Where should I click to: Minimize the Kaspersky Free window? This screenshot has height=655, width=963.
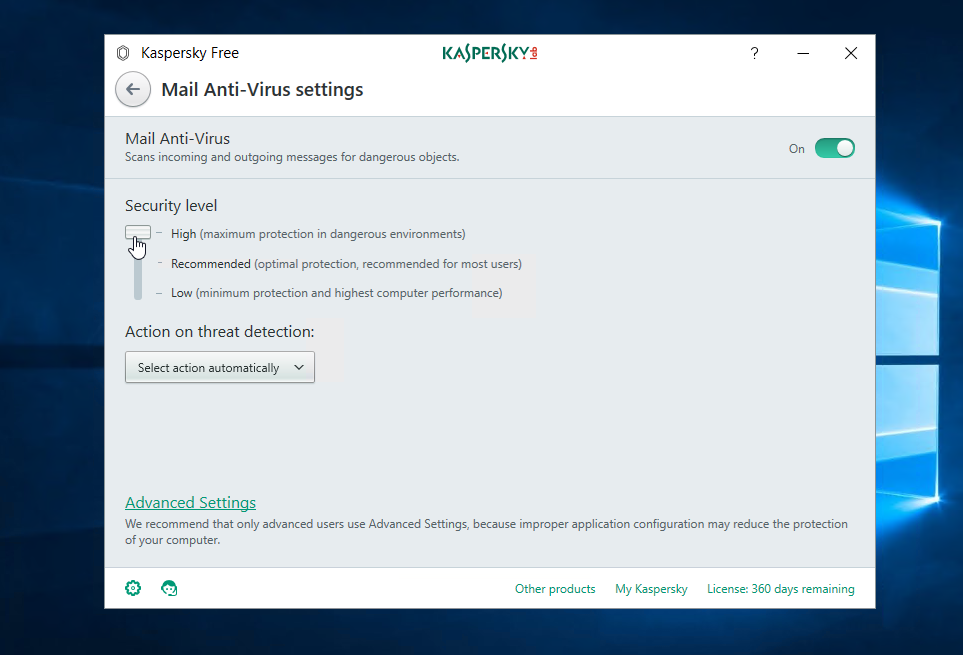(x=803, y=53)
